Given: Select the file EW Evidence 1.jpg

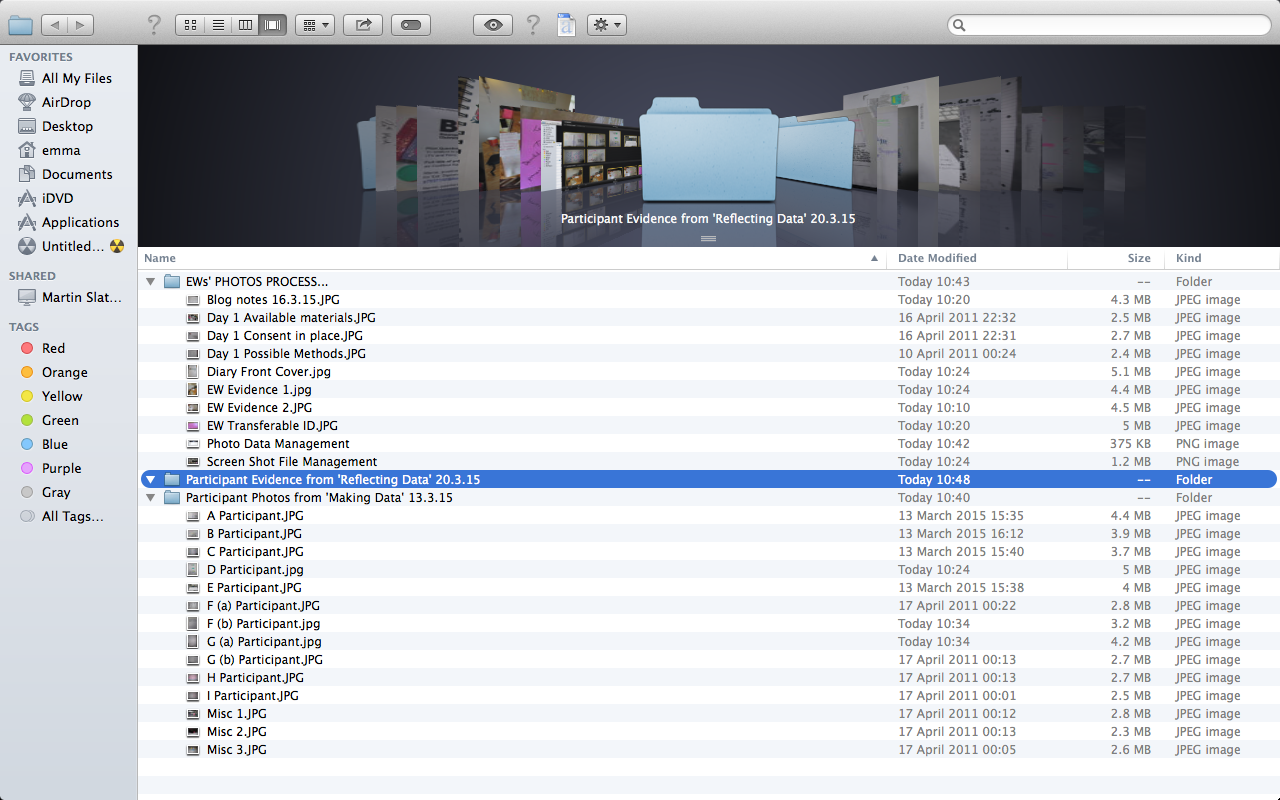Looking at the screenshot, I should (x=259, y=390).
